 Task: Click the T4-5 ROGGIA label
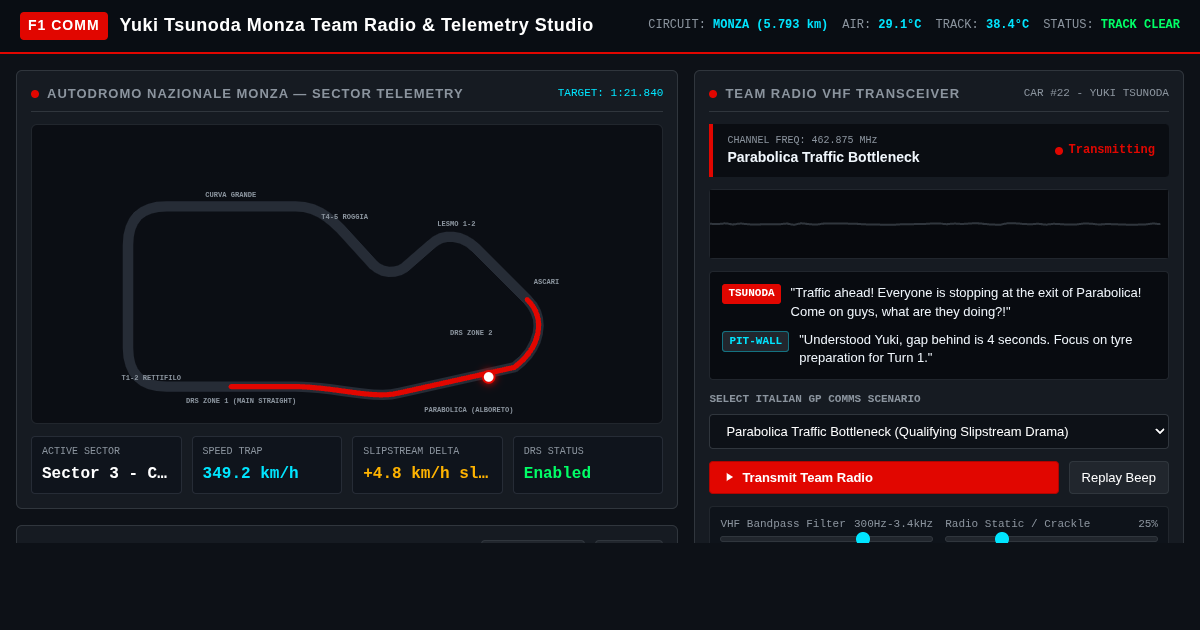point(345,217)
